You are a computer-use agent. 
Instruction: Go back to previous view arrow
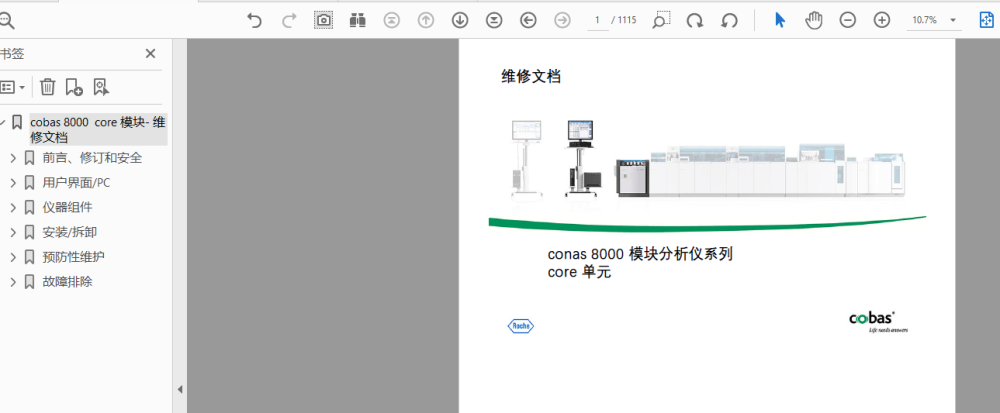[x=528, y=20]
